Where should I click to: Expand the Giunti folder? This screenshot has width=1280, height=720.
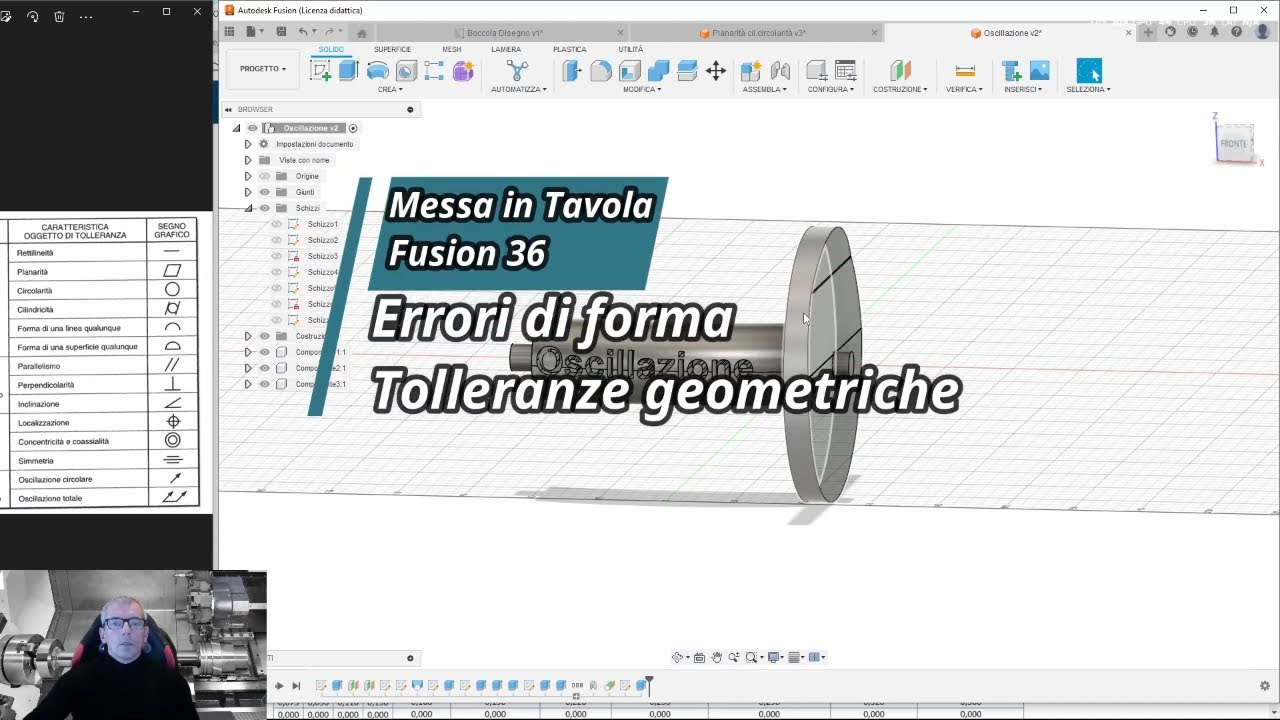pos(248,192)
